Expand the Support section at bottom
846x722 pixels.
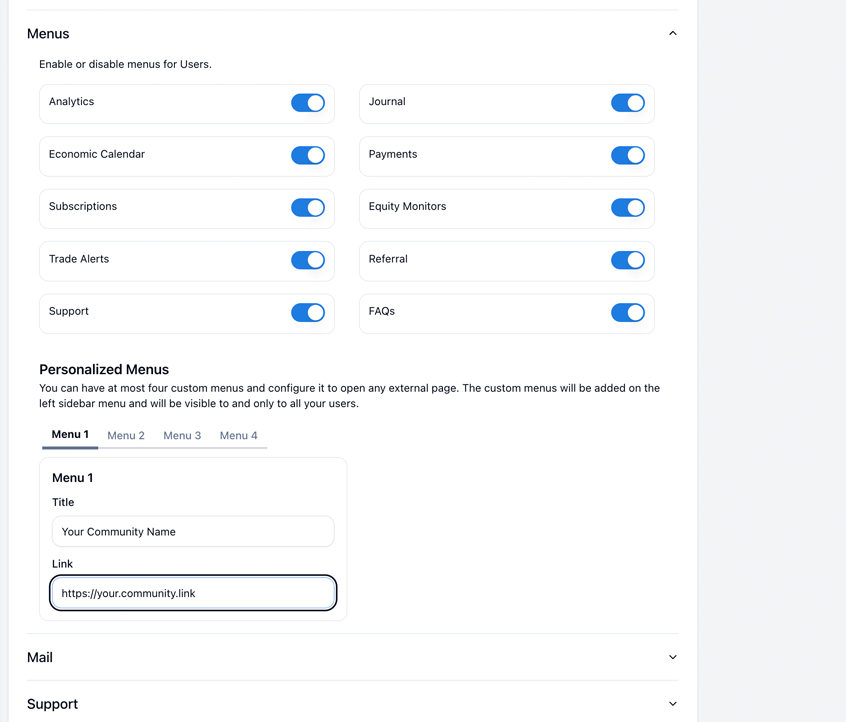click(x=672, y=704)
